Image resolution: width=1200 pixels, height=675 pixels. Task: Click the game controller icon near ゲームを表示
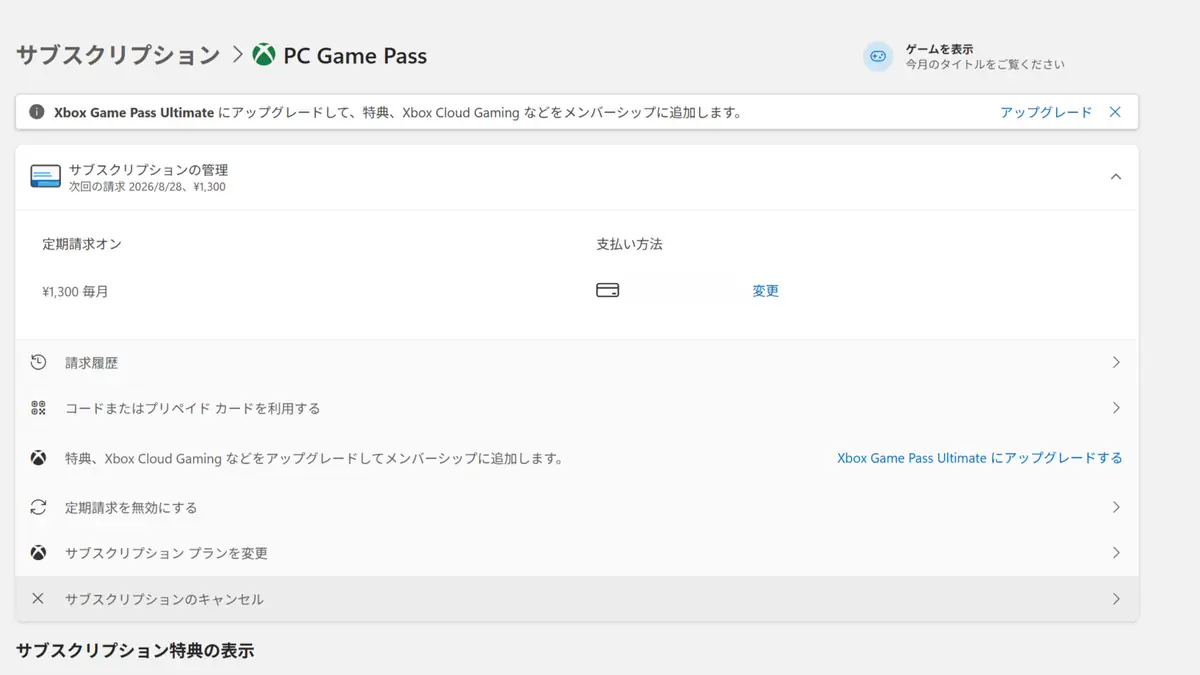878,56
